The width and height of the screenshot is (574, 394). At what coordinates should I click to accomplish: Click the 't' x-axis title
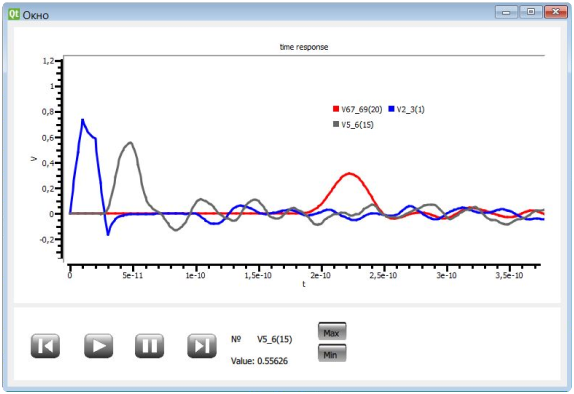pos(304,284)
